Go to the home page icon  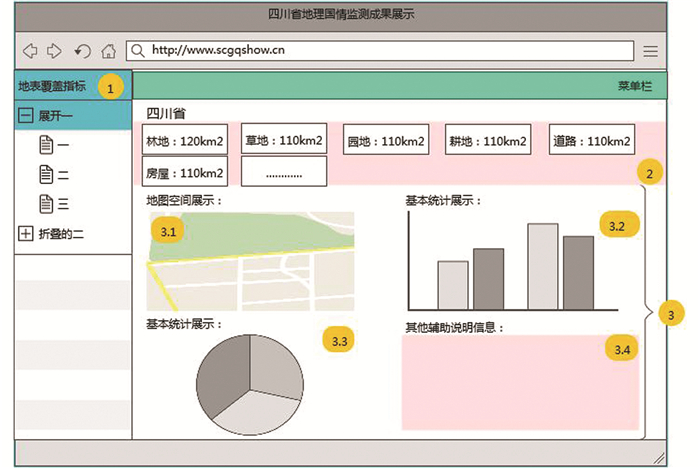pyautogui.click(x=108, y=51)
